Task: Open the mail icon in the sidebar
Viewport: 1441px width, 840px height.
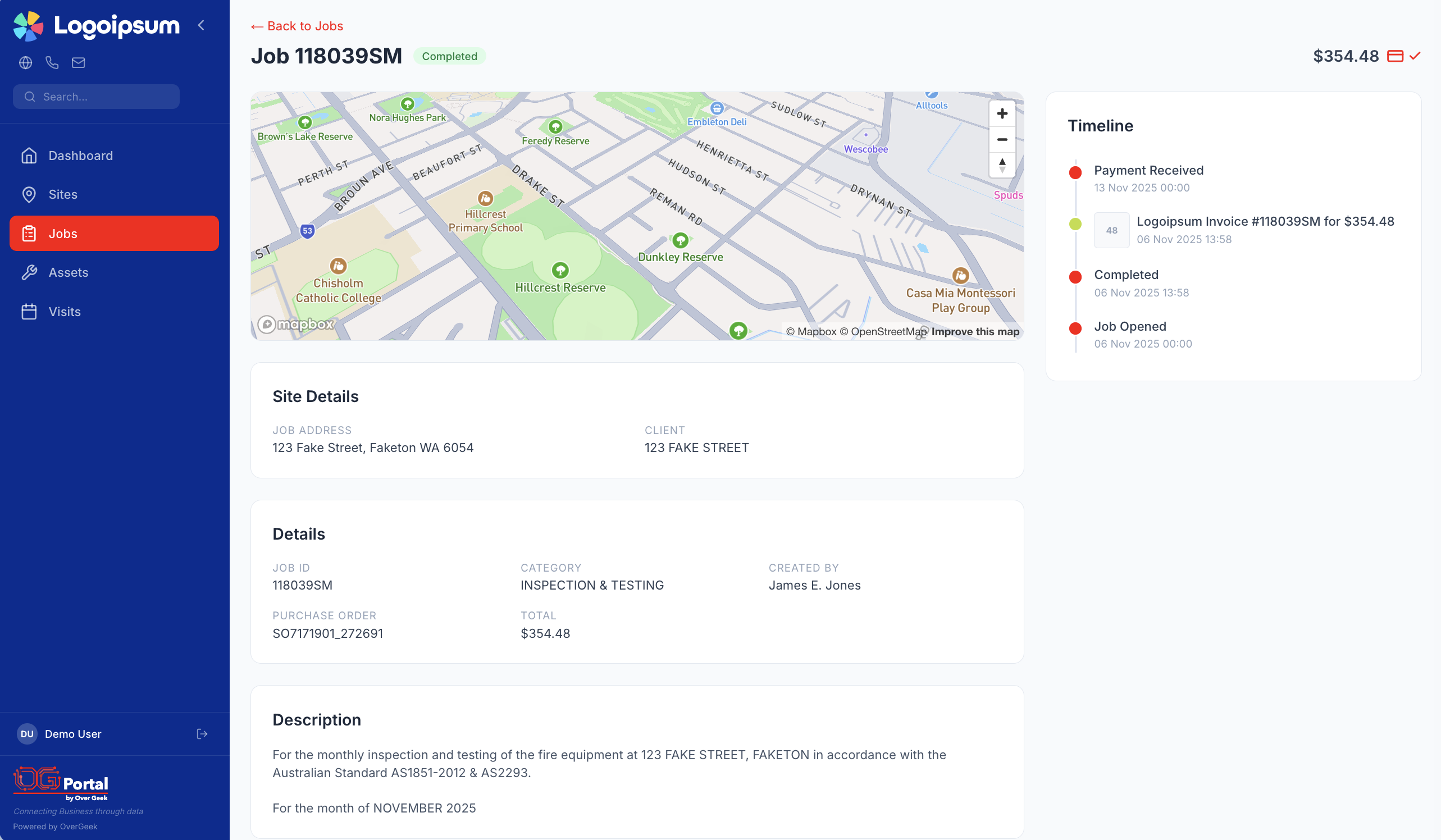Action: point(79,63)
